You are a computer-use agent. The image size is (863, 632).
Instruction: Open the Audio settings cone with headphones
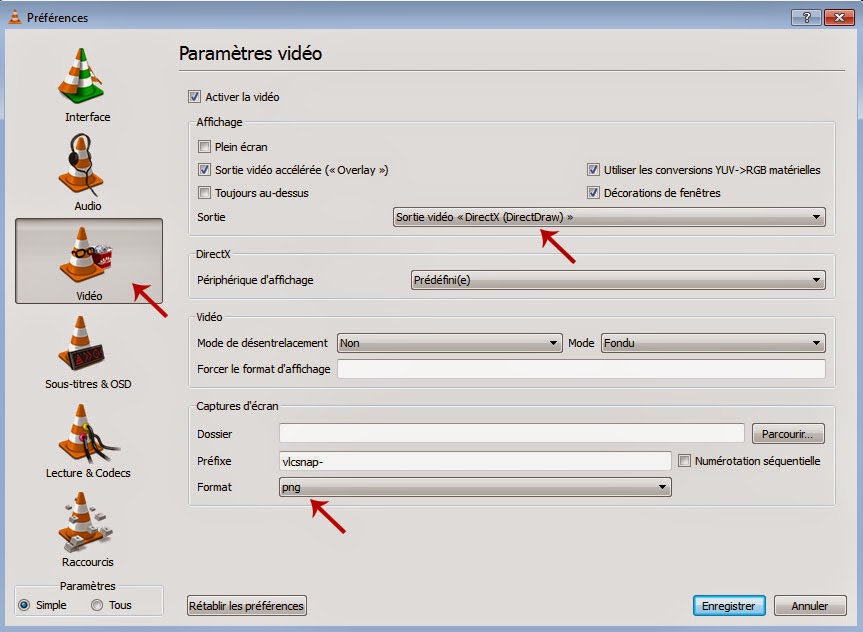[81, 165]
